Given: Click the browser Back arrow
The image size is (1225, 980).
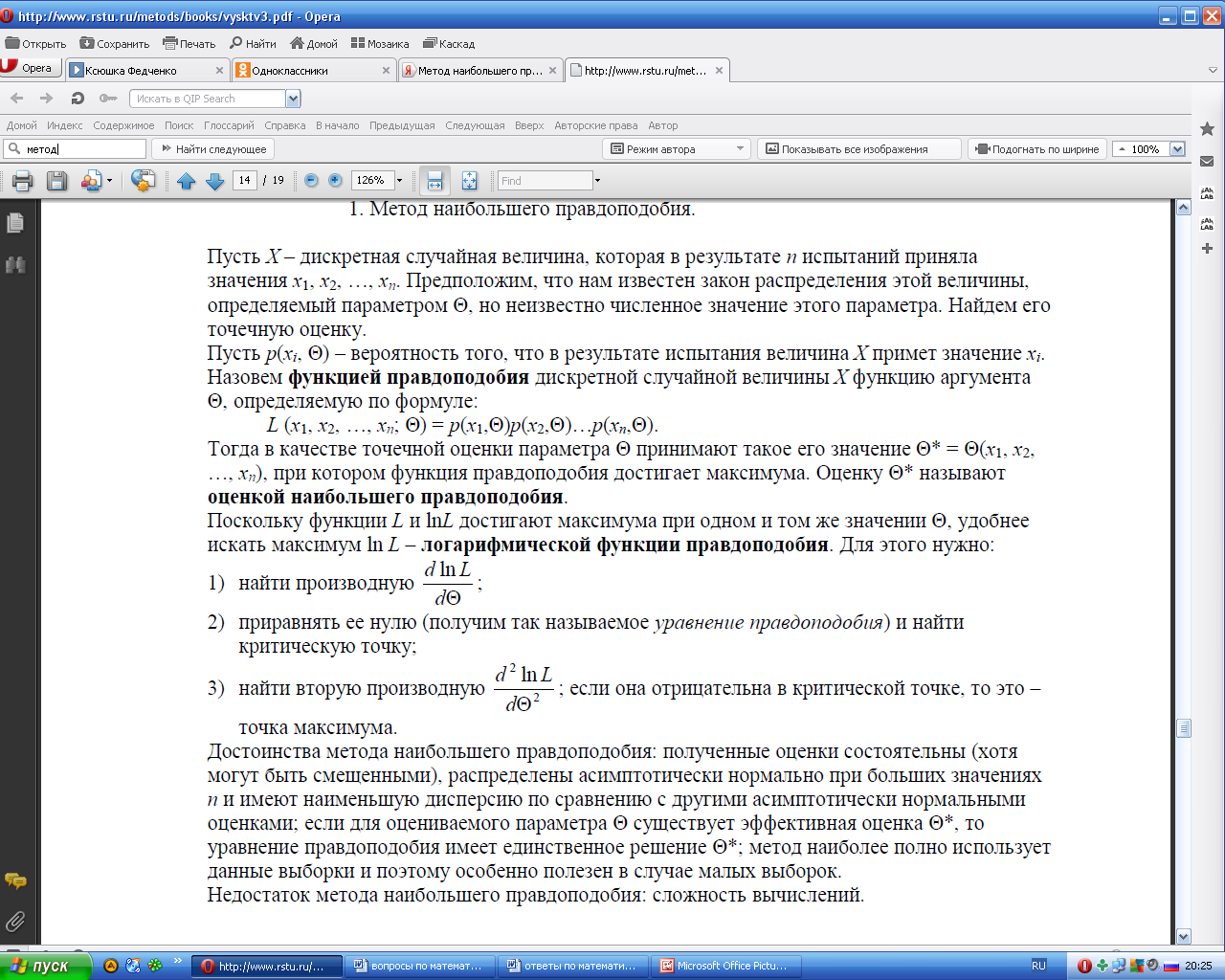Looking at the screenshot, I should click(17, 98).
